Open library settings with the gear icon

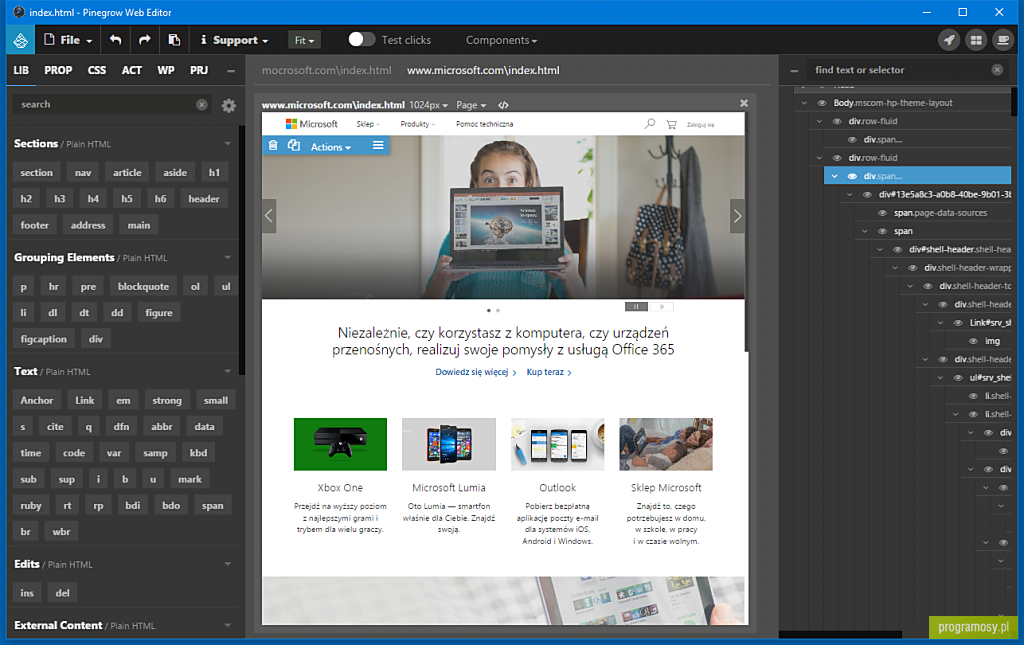click(229, 105)
